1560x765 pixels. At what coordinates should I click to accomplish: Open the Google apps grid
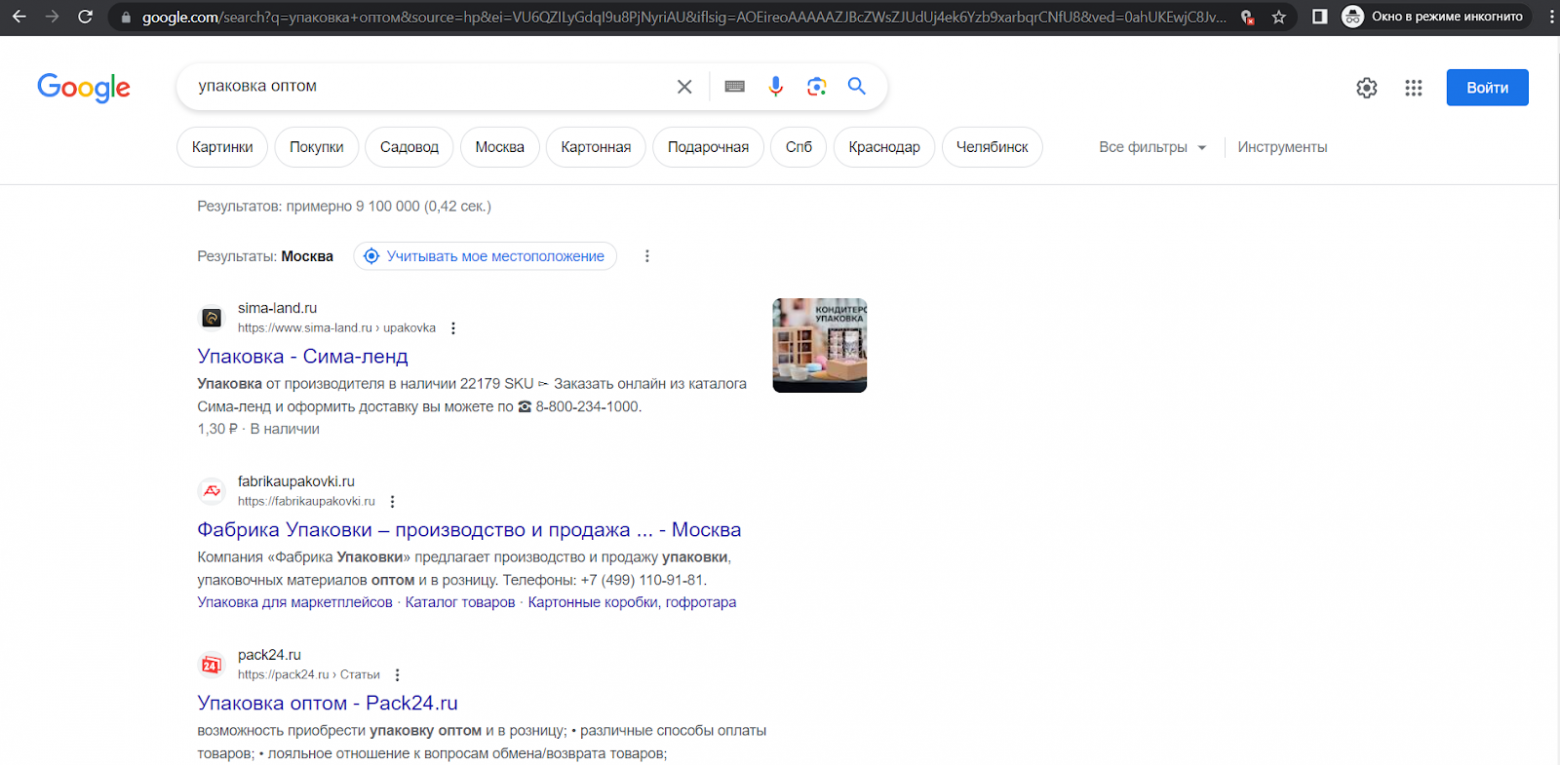[1414, 88]
